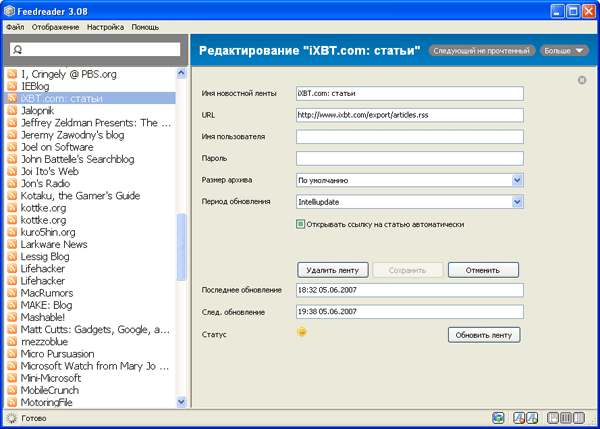
Task: Select John Battelle's Searchblog feed
Action: 90,159
